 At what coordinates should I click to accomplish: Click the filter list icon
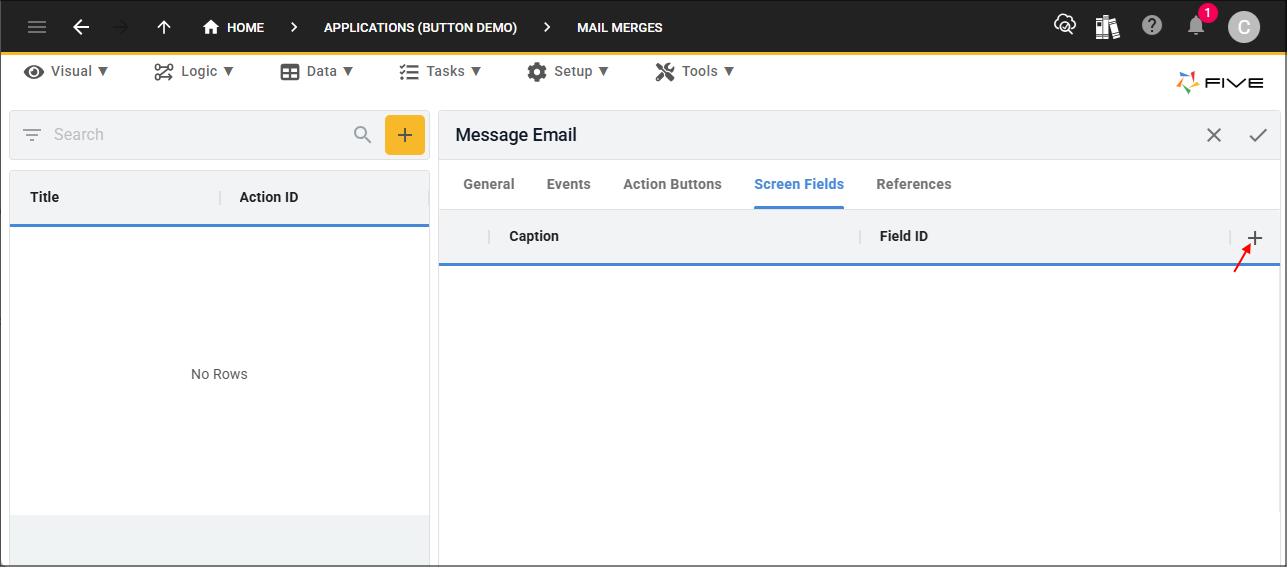[32, 134]
